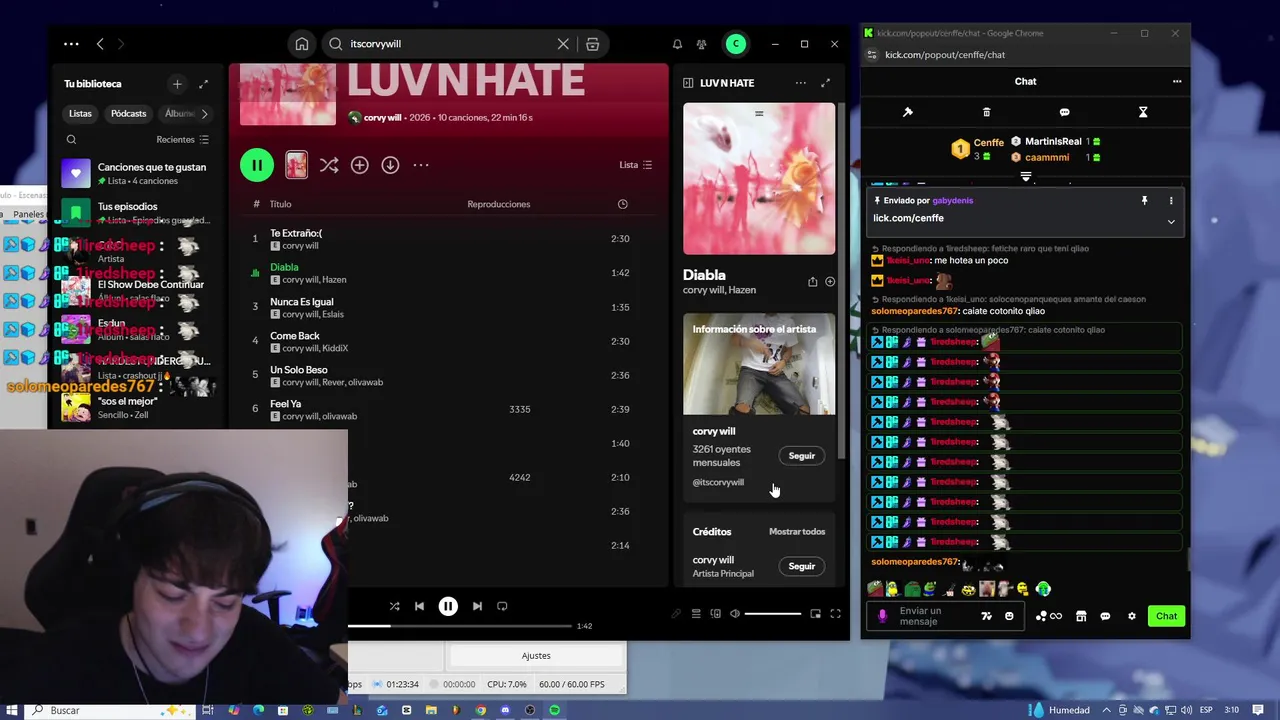Add Diabla to liked songs
This screenshot has width=1280, height=720.
[830, 282]
